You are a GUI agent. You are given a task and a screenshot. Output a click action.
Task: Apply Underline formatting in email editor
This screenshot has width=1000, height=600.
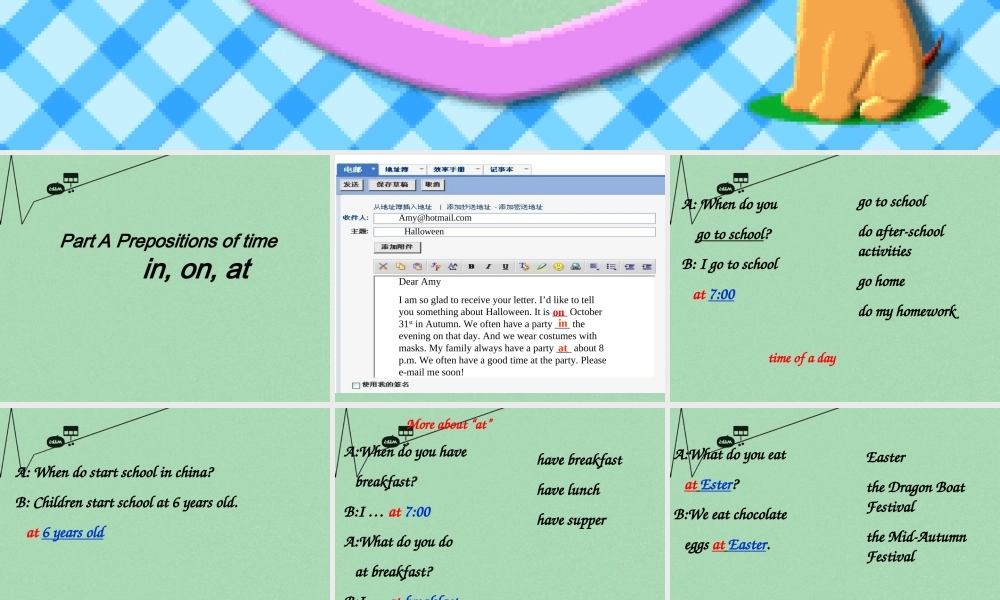[505, 267]
